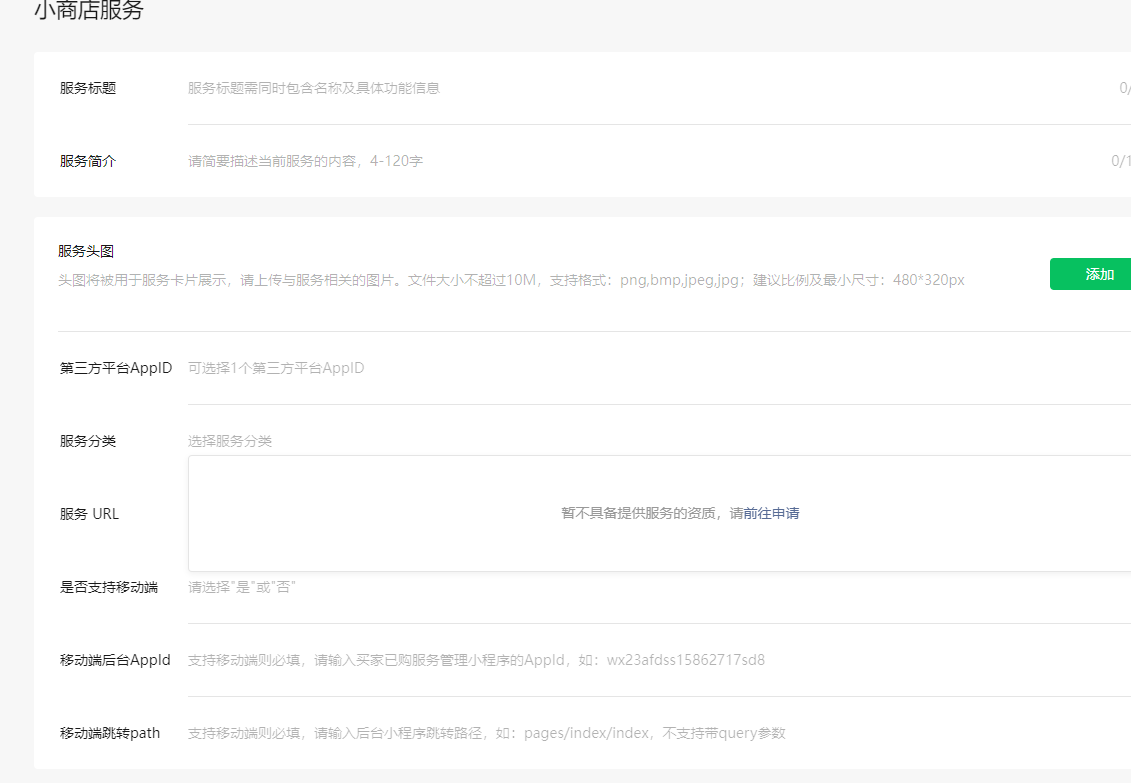This screenshot has width=1131, height=783.
Task: Follow the 前往申请 link
Action: (771, 513)
